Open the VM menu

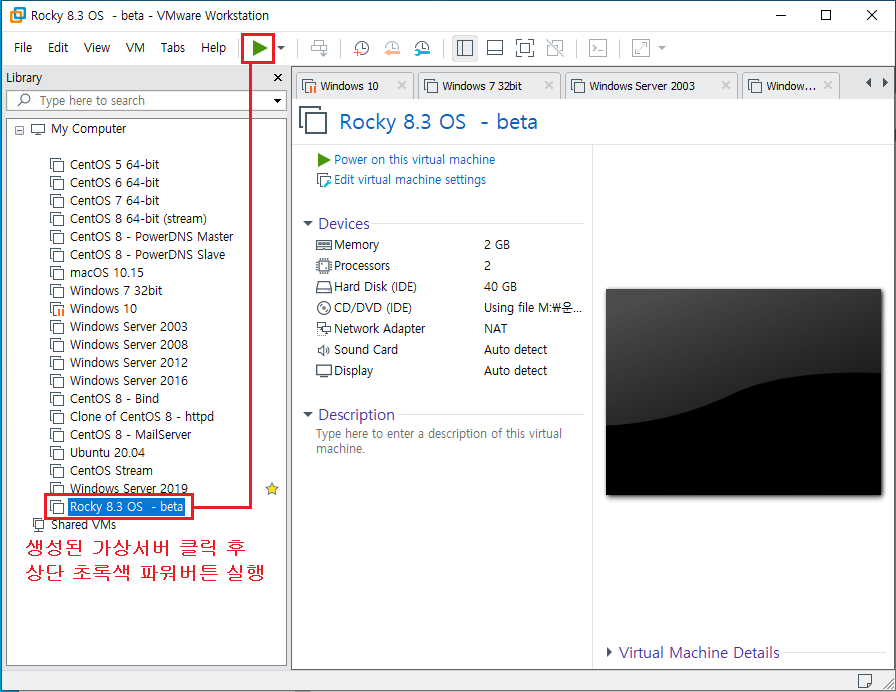tap(135, 47)
